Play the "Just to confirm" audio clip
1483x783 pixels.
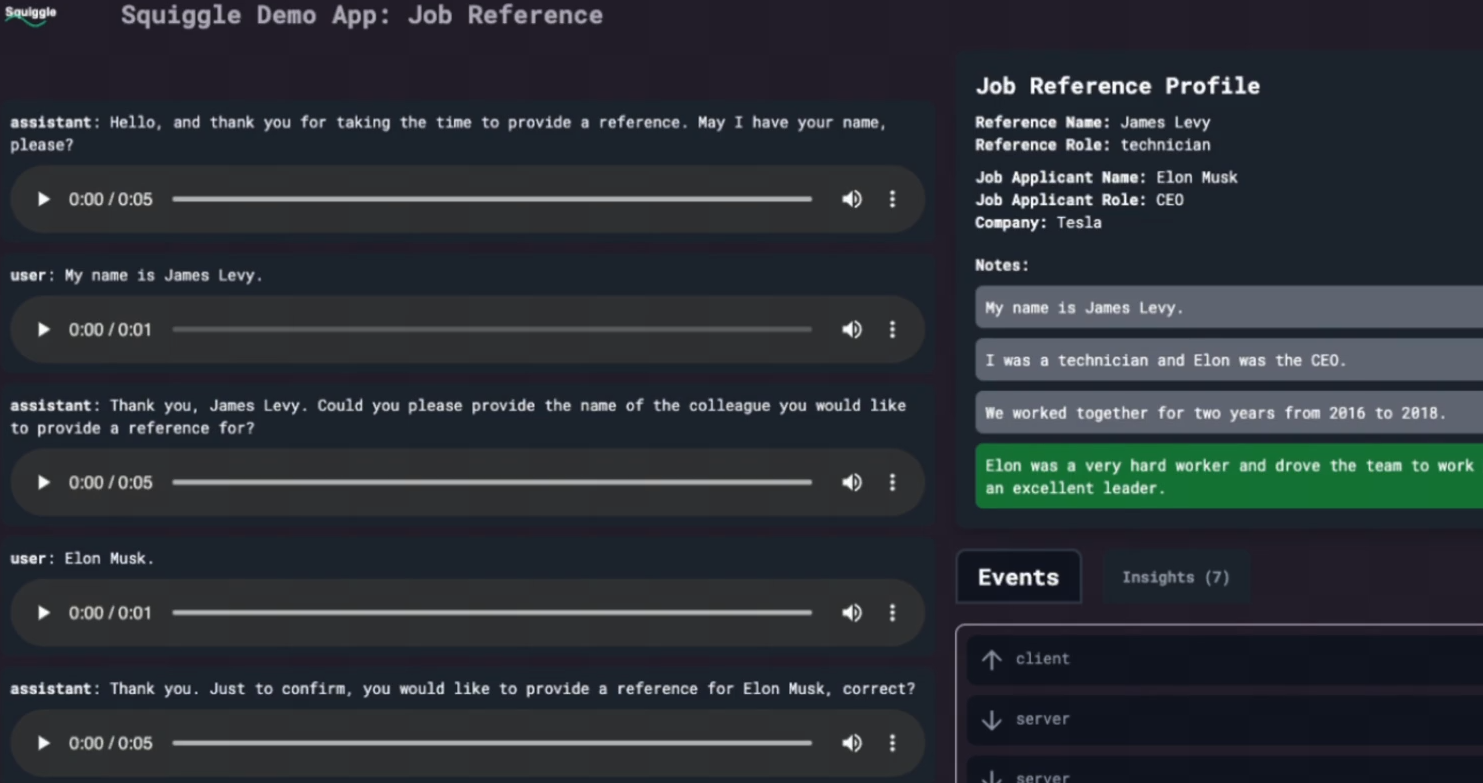(43, 743)
